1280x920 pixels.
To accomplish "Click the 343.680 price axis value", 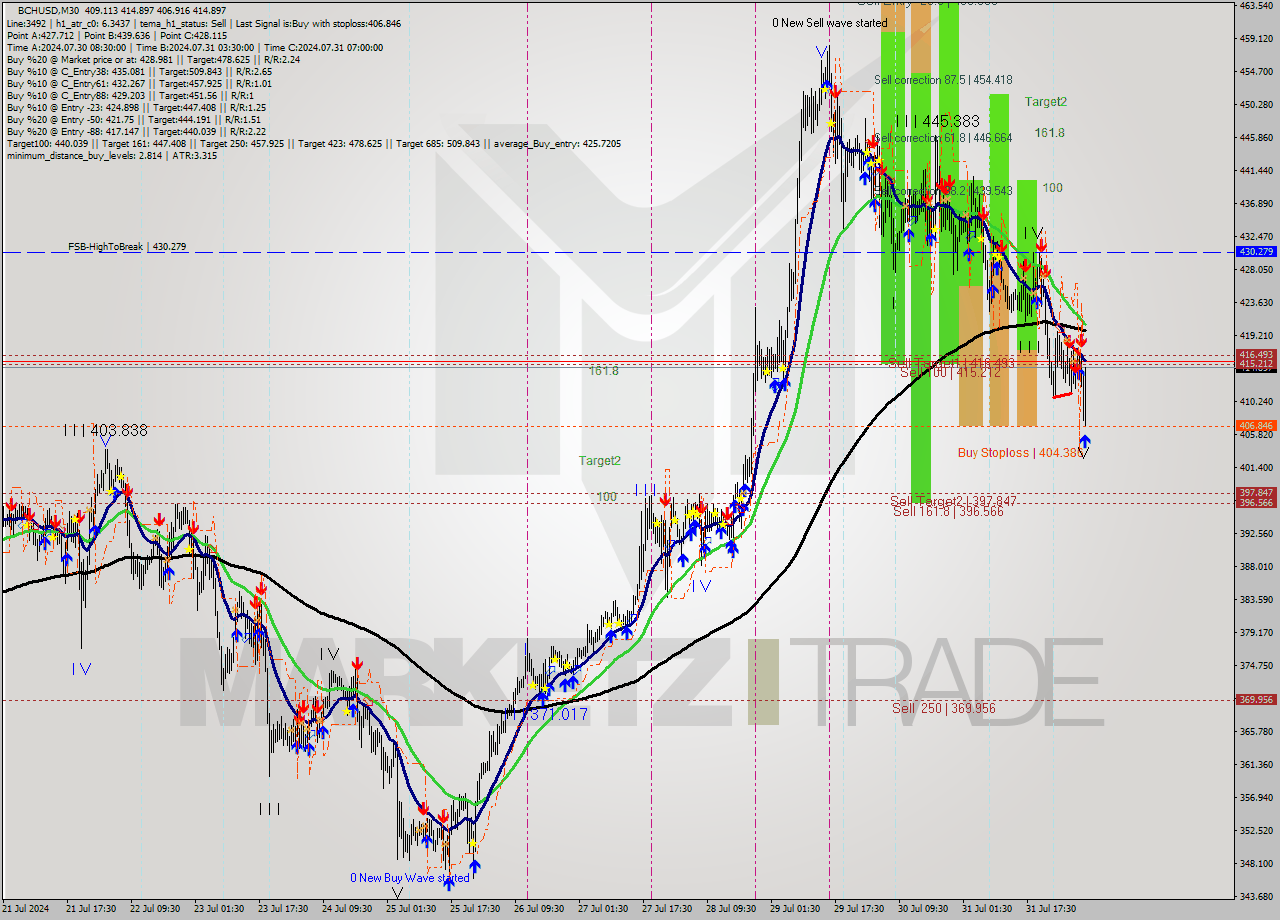I will pyautogui.click(x=1256, y=896).
